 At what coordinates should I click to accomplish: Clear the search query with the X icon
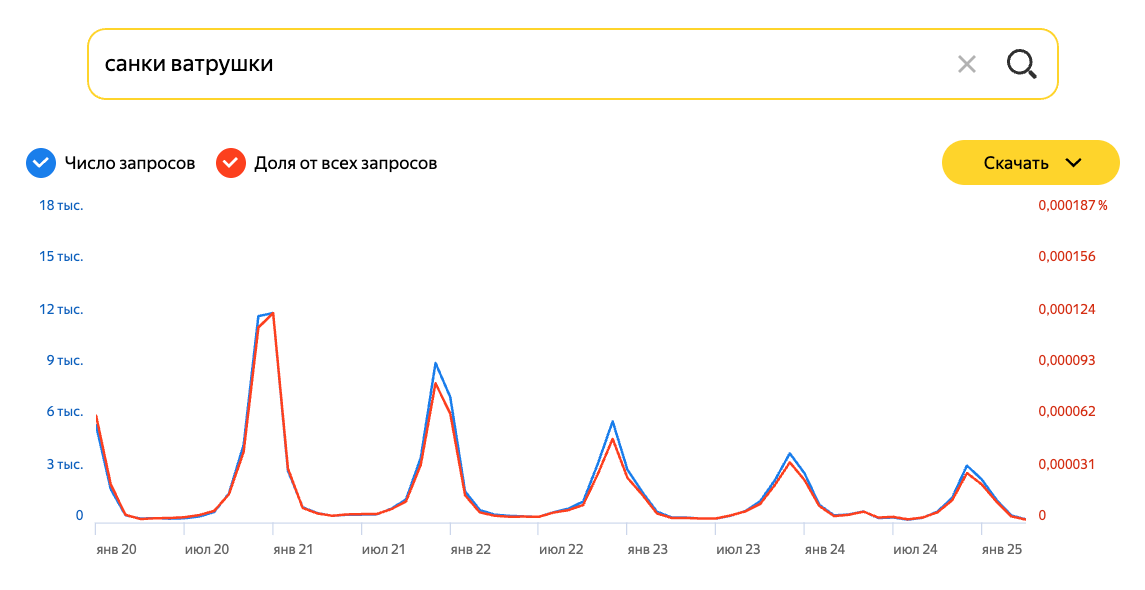coord(967,64)
